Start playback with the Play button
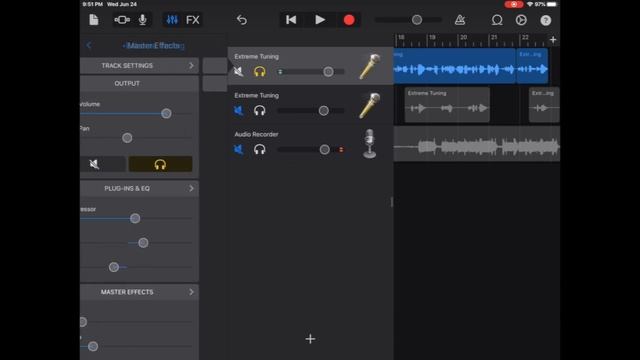This screenshot has height=360, width=640. coord(320,20)
